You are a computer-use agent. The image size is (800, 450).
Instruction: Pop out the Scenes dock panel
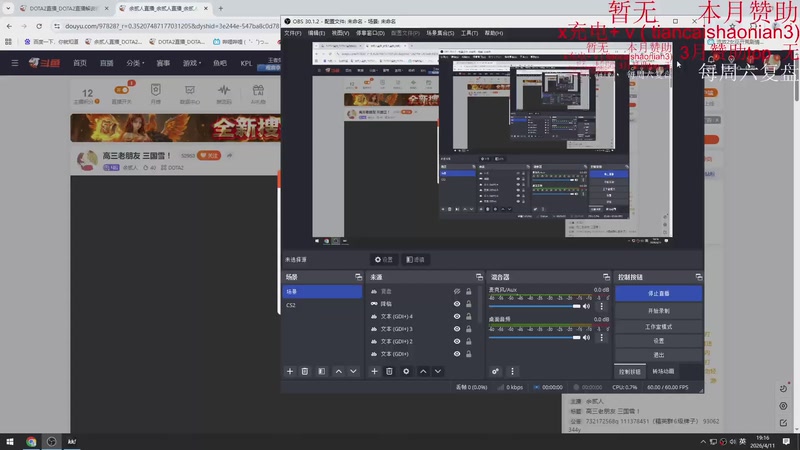click(358, 277)
